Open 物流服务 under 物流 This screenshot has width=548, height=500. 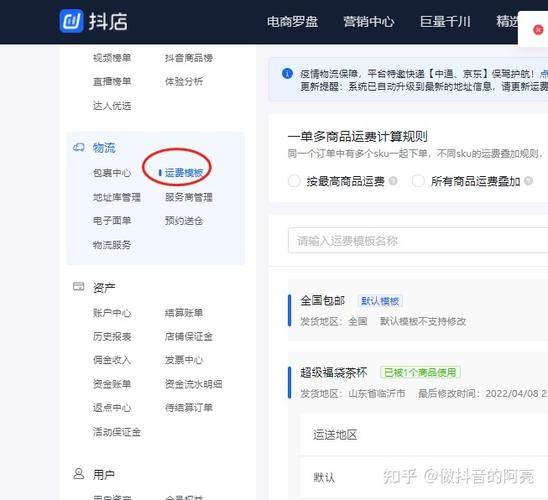click(112, 245)
